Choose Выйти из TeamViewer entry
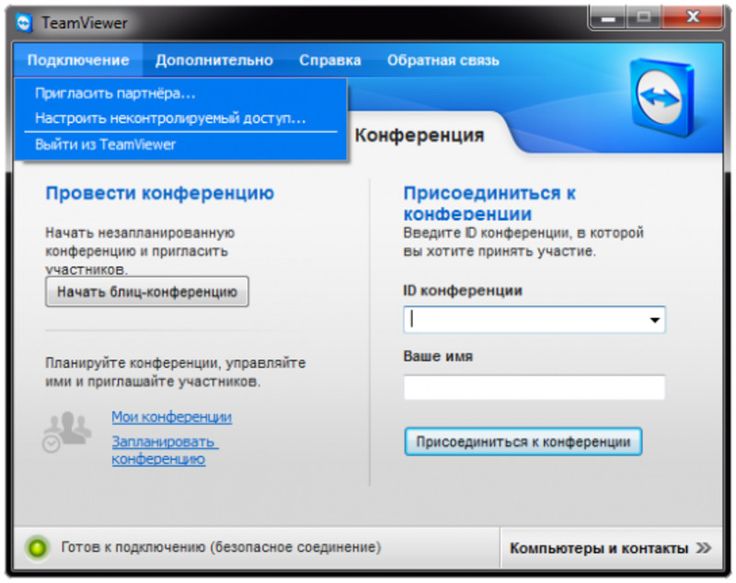736x583 pixels. tap(181, 144)
